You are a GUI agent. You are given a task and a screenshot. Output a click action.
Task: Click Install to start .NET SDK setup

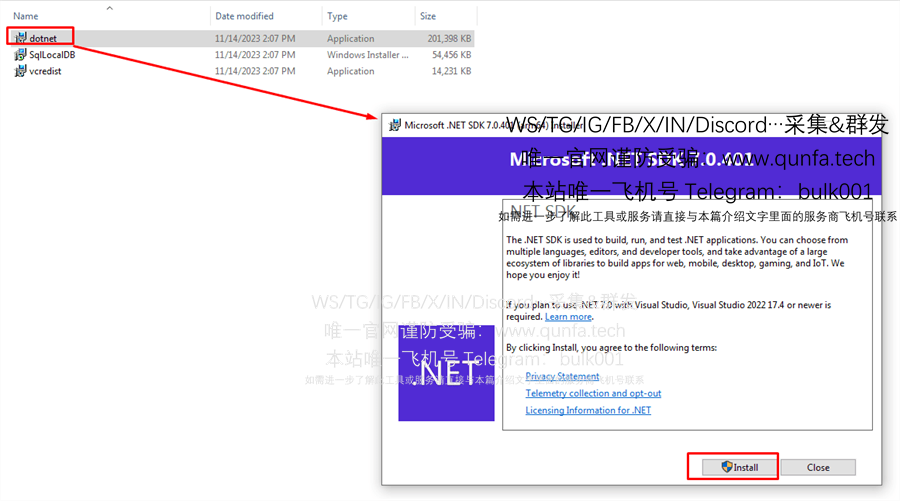coord(739,467)
